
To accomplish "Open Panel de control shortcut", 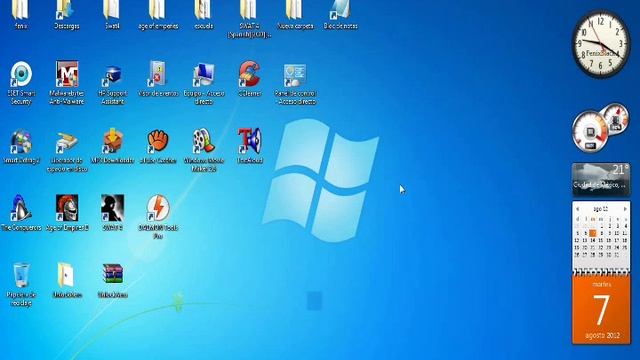I will [x=295, y=83].
